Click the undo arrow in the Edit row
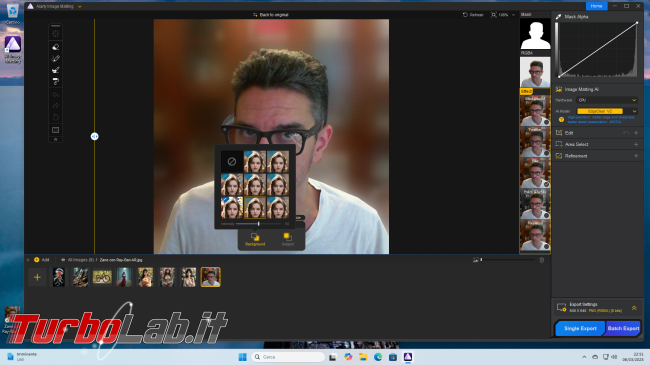650x365 pixels. pos(626,133)
